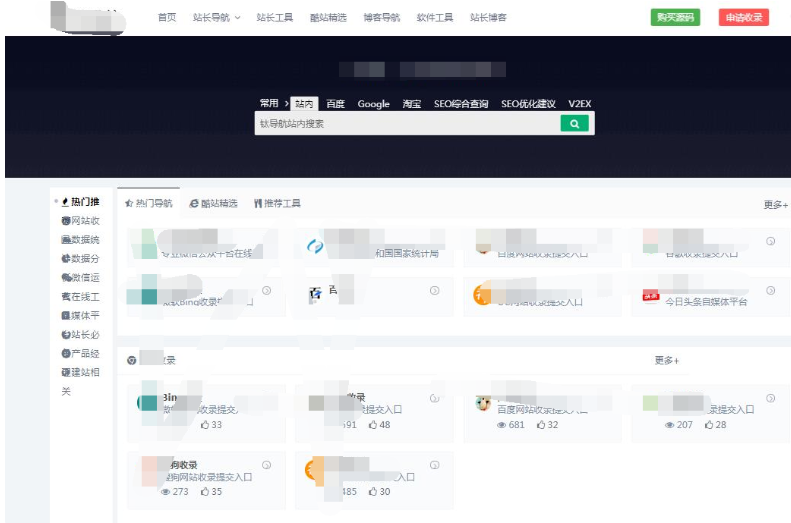Click 更多+ in the 收录 section header
Screen dimensions: 791x523
[x=667, y=361]
